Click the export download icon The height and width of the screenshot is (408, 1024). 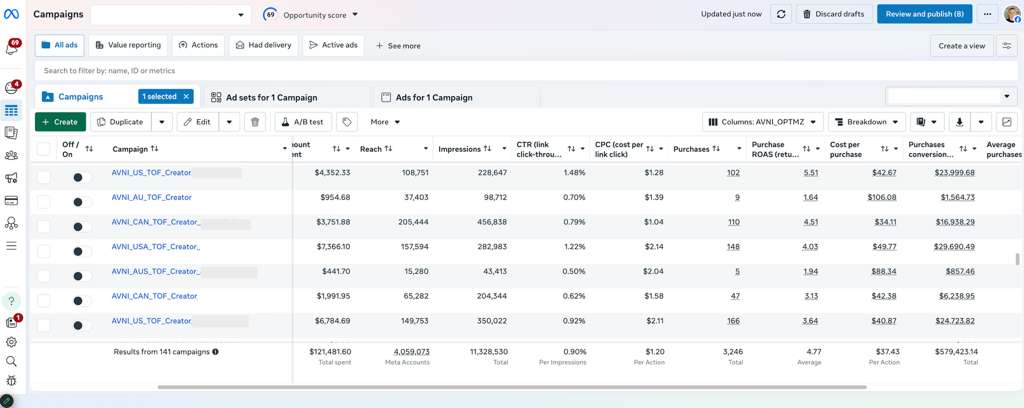(x=959, y=121)
